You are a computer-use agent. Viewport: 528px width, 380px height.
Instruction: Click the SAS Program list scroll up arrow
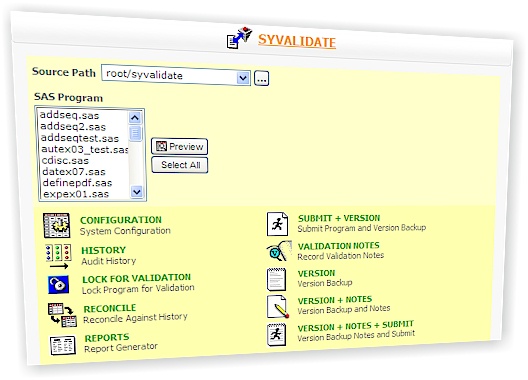[135, 118]
